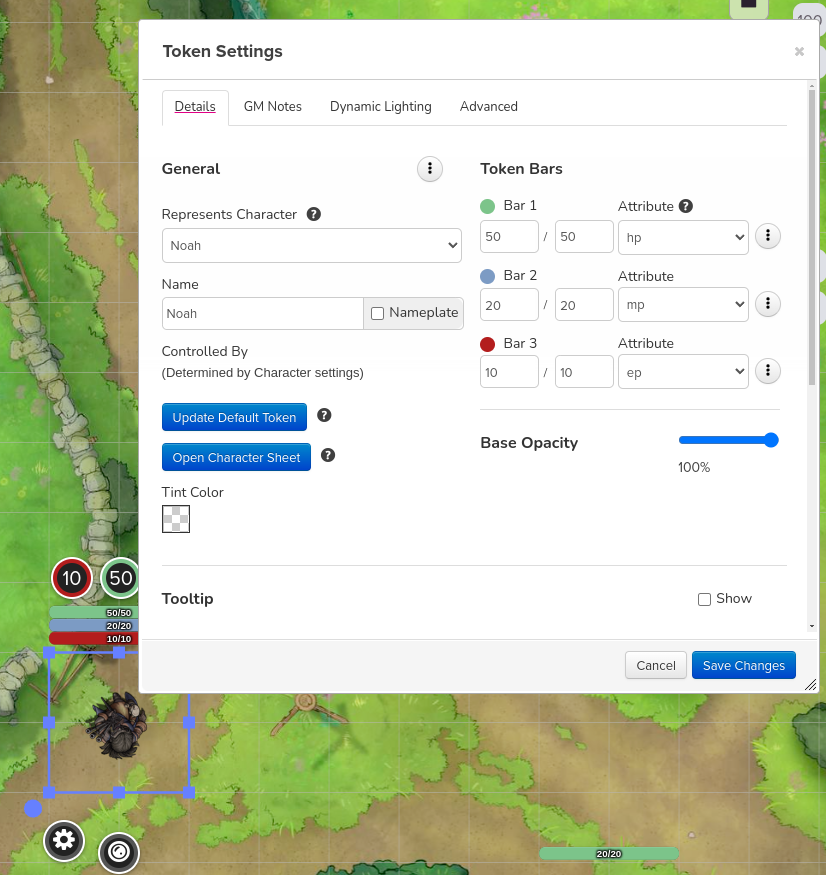Open the Bar 1 hp attribute dropdown
This screenshot has height=875, width=826.
tap(683, 237)
